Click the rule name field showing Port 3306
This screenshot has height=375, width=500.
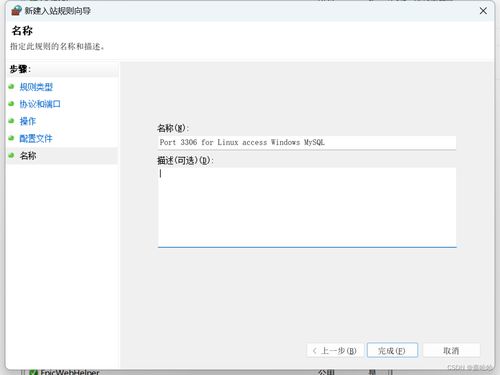pos(307,143)
